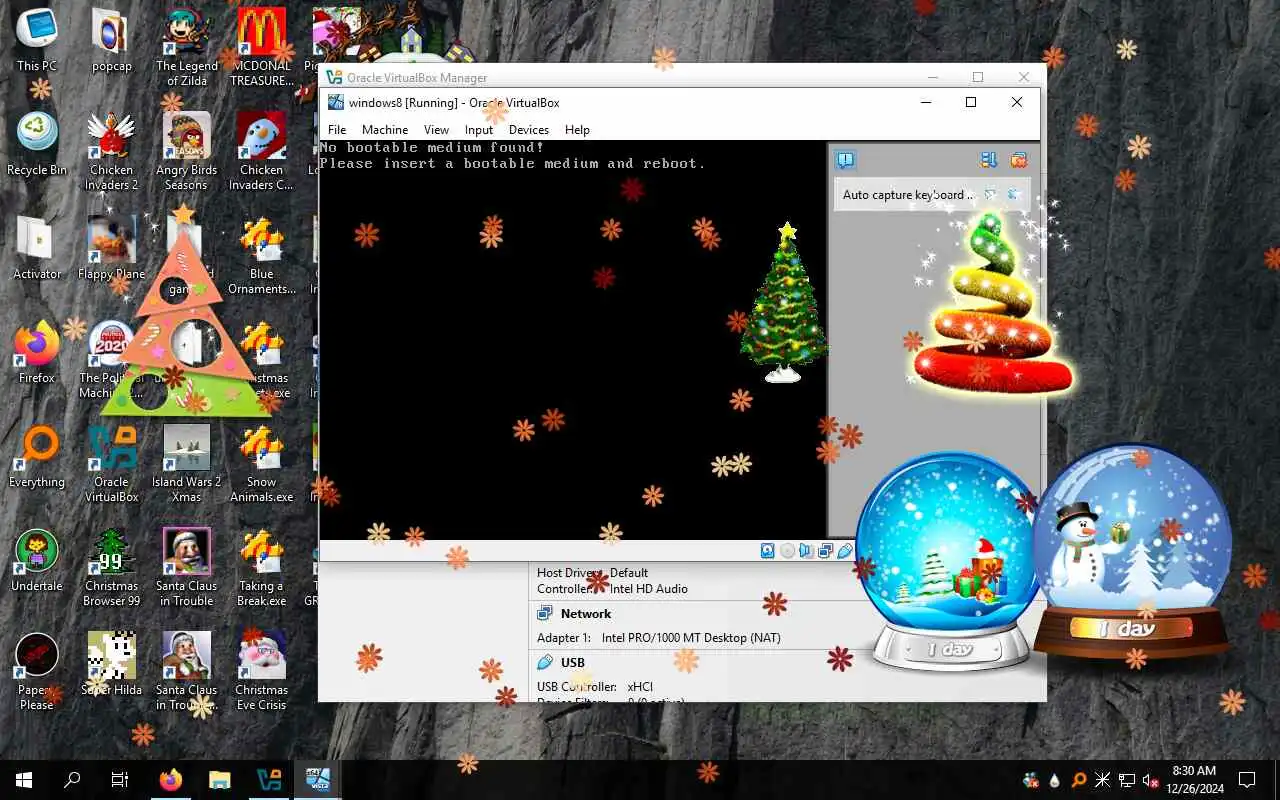Viewport: 1280px width, 800px height.
Task: Launch Flappy Plane shortcut
Action: tap(112, 248)
